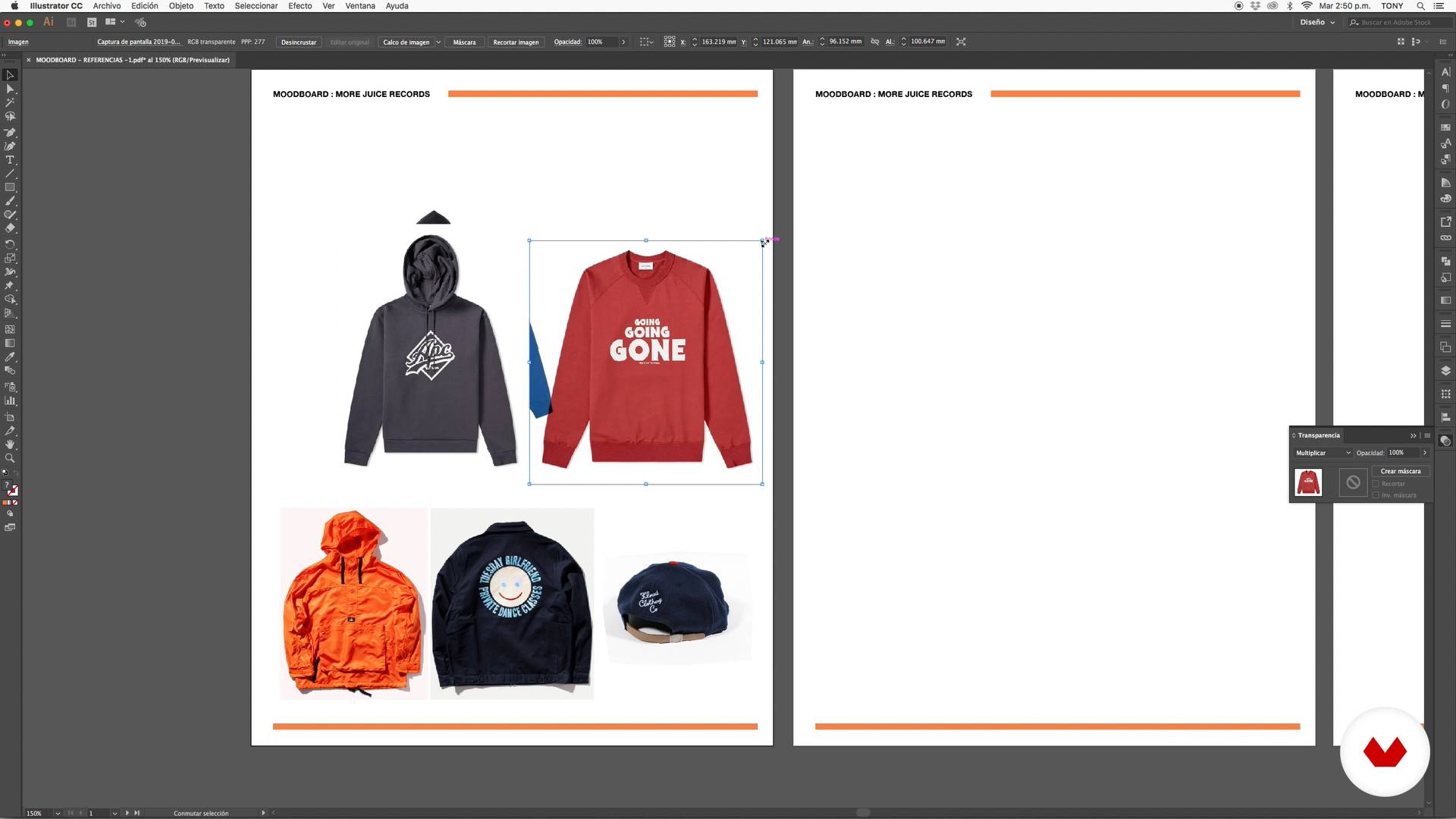Click the Calco de imagen button
This screenshot has height=819, width=1456.
point(406,42)
